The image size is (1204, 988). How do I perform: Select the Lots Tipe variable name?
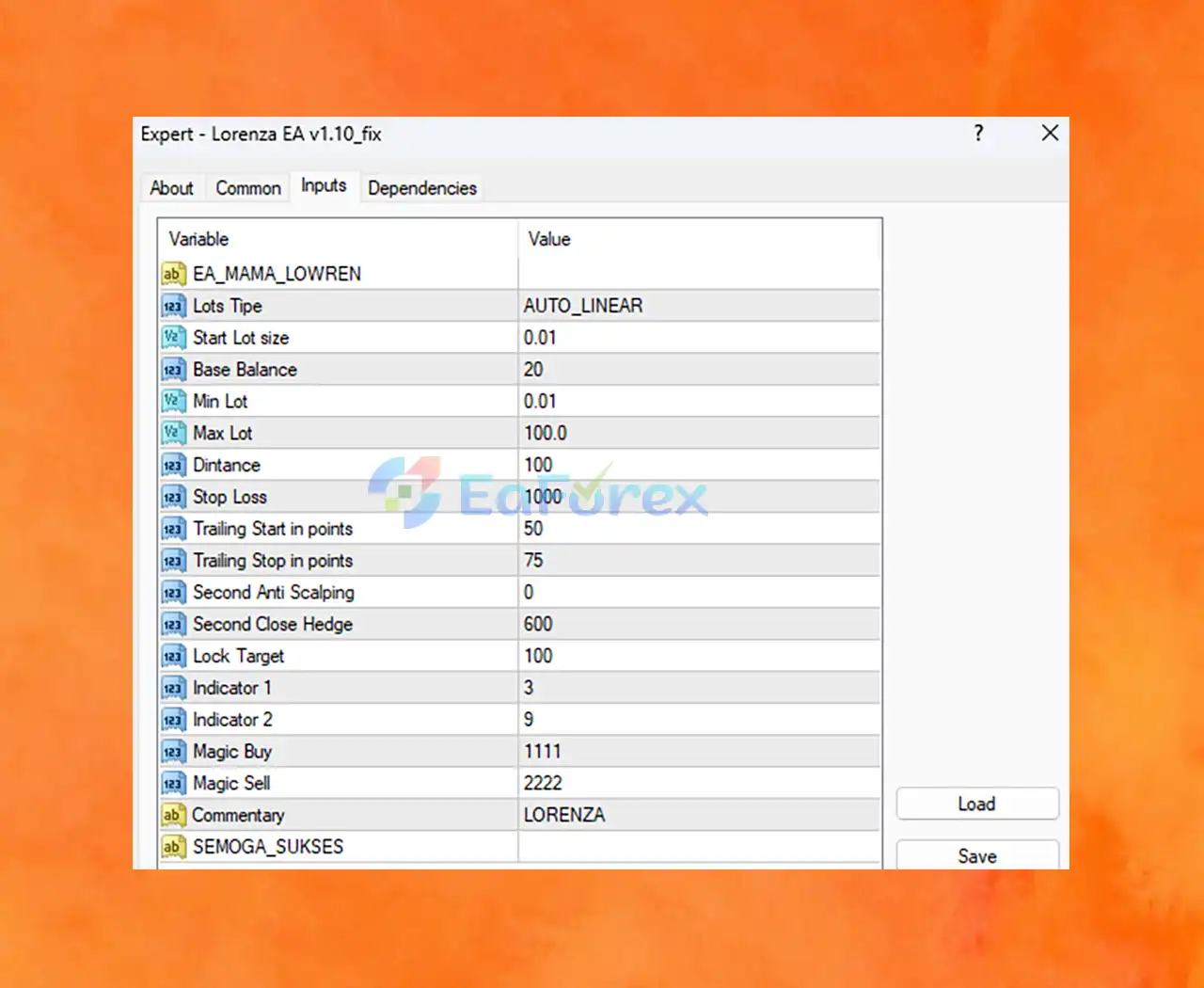(228, 306)
